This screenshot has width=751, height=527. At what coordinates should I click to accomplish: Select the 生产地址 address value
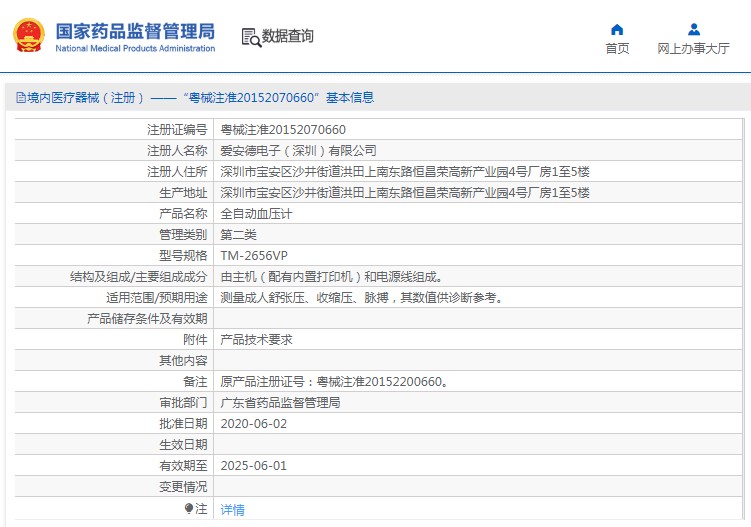tap(405, 193)
